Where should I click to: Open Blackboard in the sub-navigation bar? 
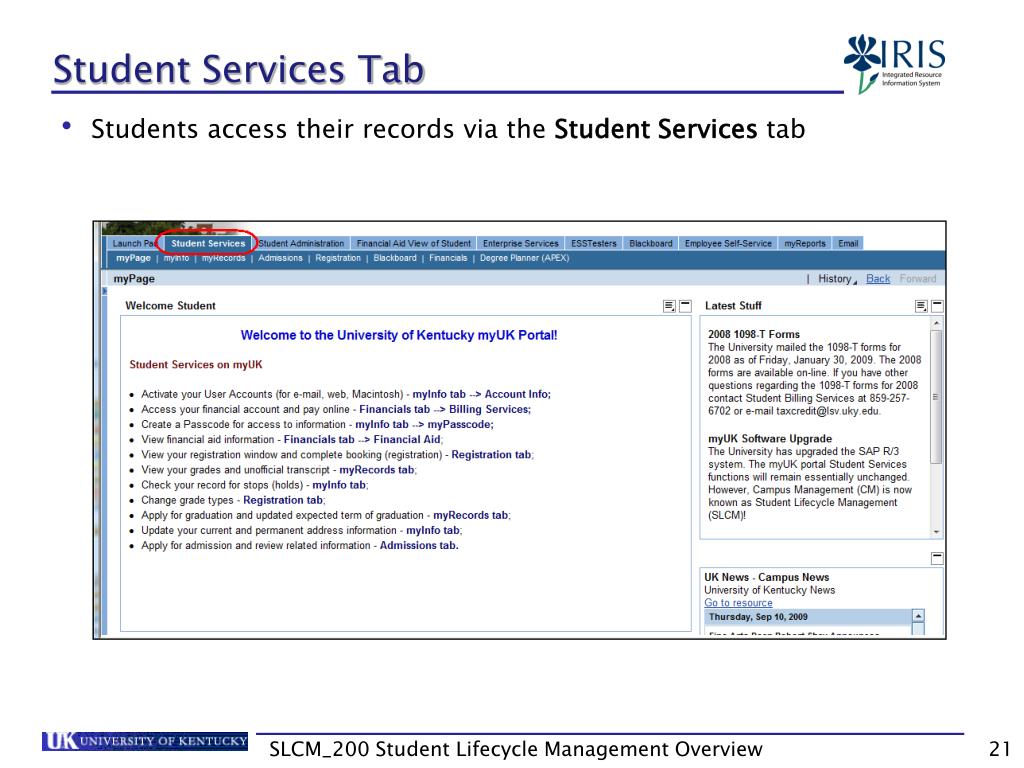[x=394, y=258]
